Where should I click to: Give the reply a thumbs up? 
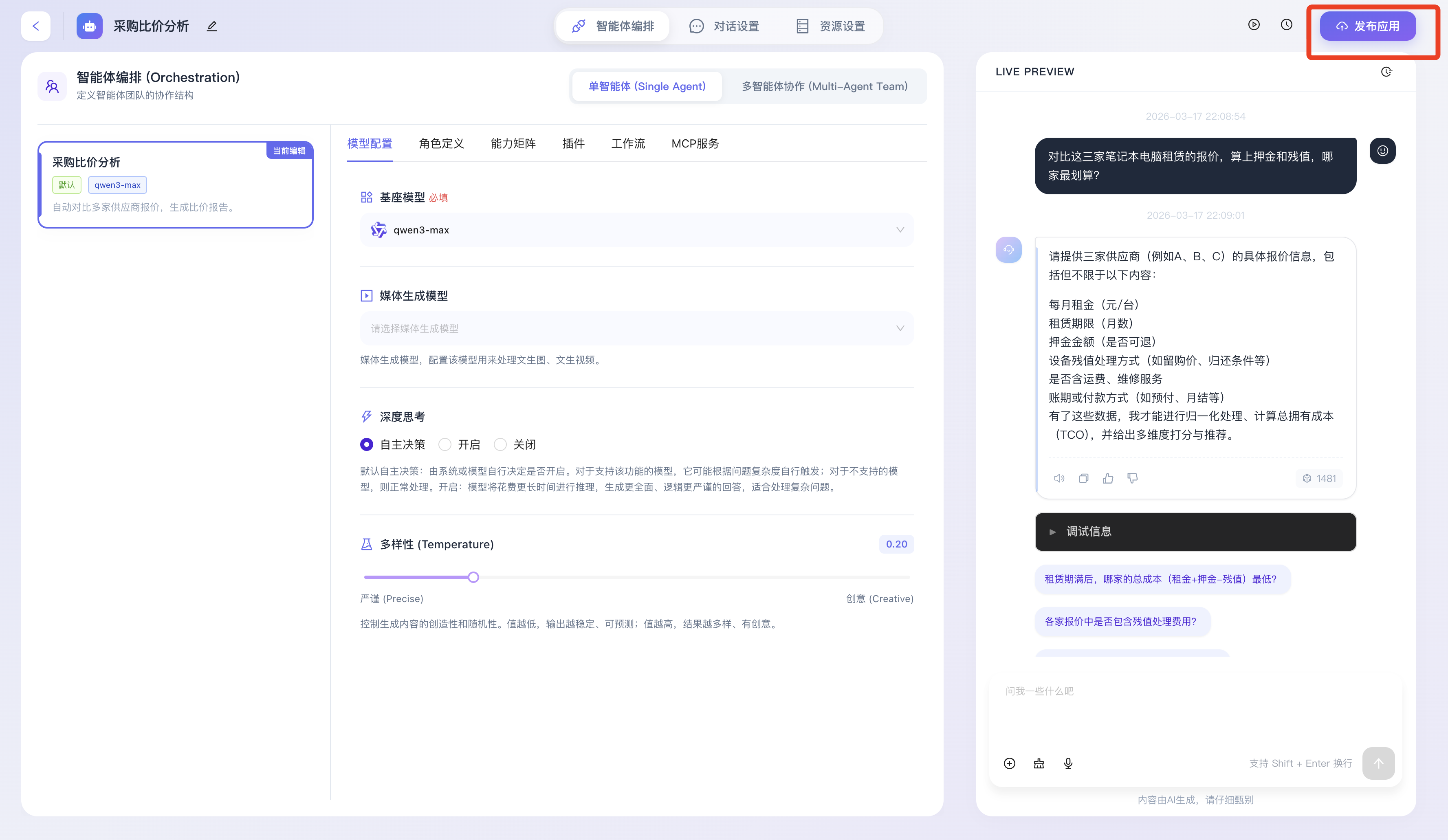click(x=1108, y=478)
